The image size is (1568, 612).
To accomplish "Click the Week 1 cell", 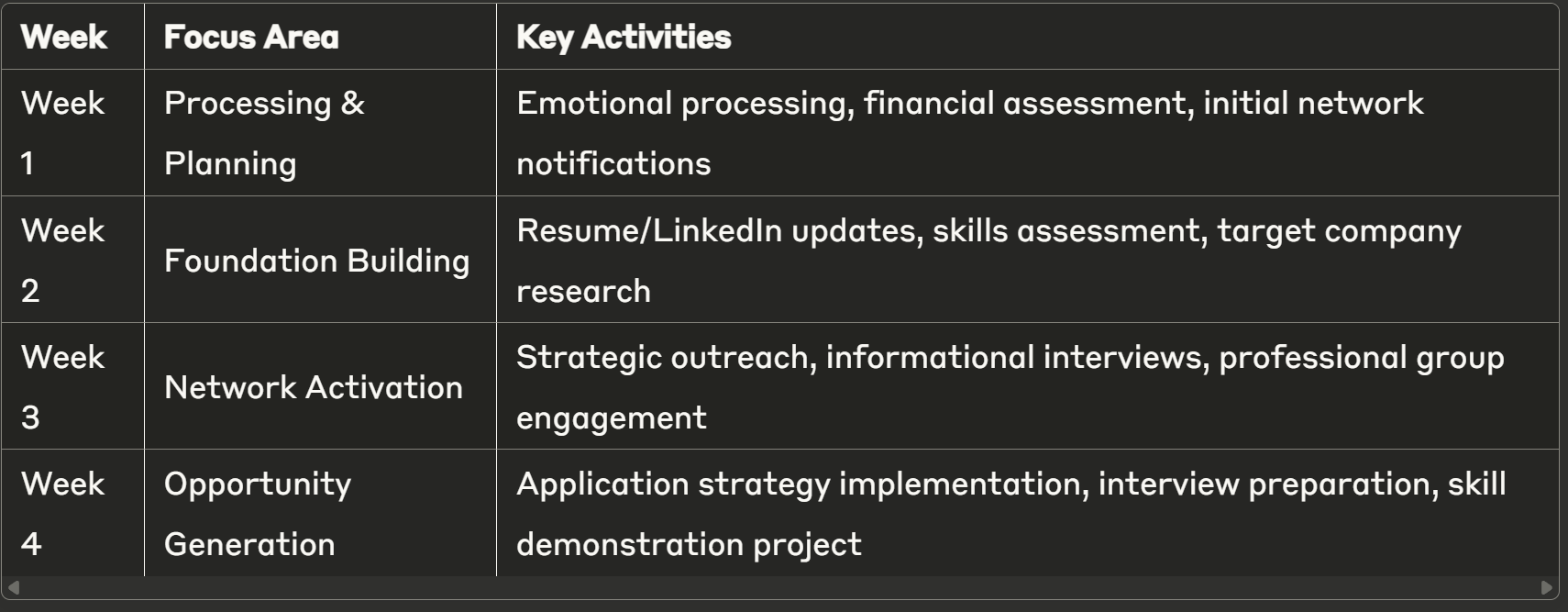I will 73,133.
